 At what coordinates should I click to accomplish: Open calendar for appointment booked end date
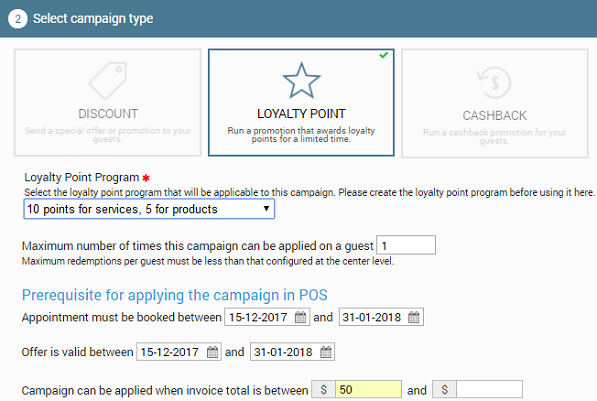point(414,317)
